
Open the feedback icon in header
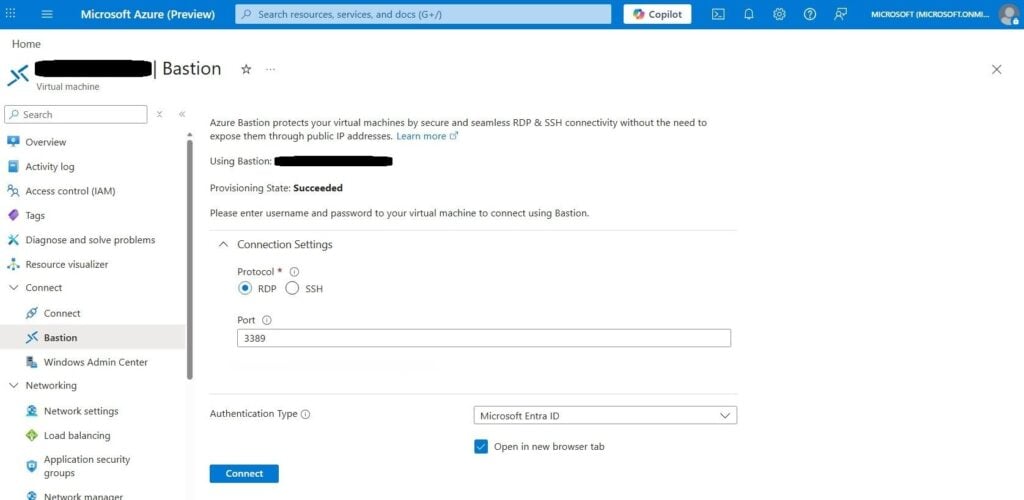840,14
